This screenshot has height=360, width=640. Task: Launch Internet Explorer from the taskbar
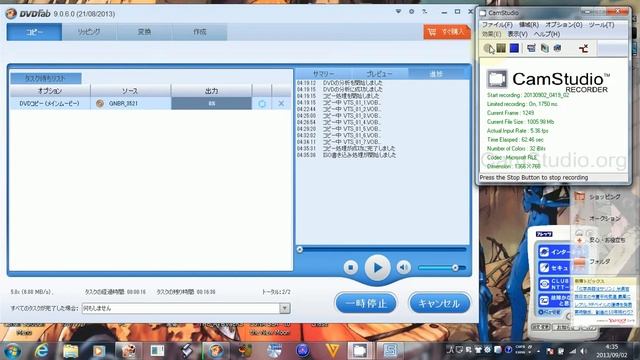coord(42,351)
